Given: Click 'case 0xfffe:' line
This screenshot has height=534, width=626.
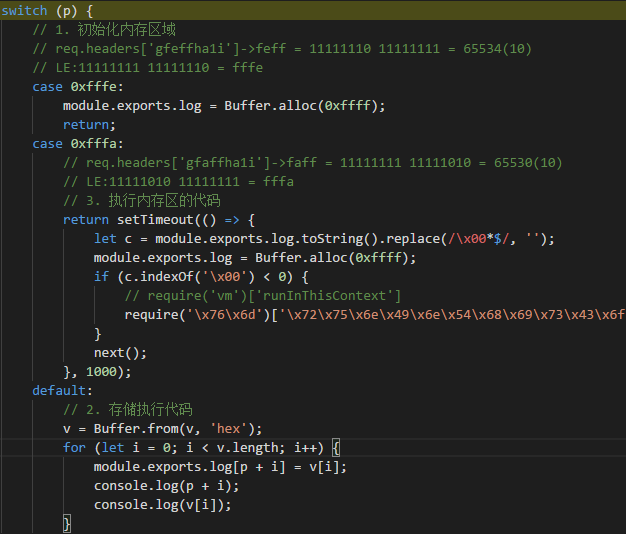Looking at the screenshot, I should pyautogui.click(x=78, y=87).
